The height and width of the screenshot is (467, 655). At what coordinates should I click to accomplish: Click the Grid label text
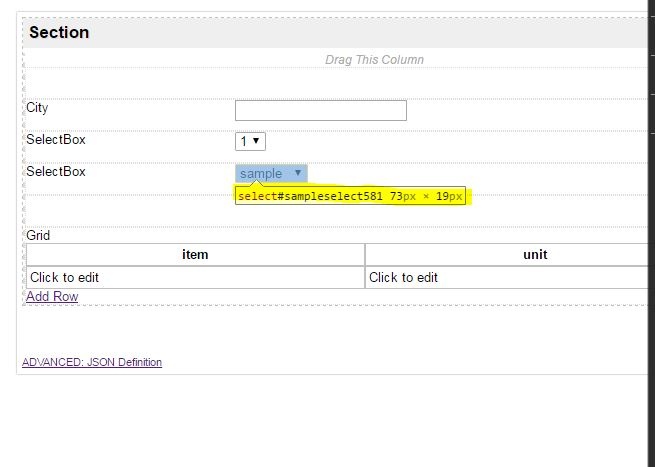click(38, 236)
